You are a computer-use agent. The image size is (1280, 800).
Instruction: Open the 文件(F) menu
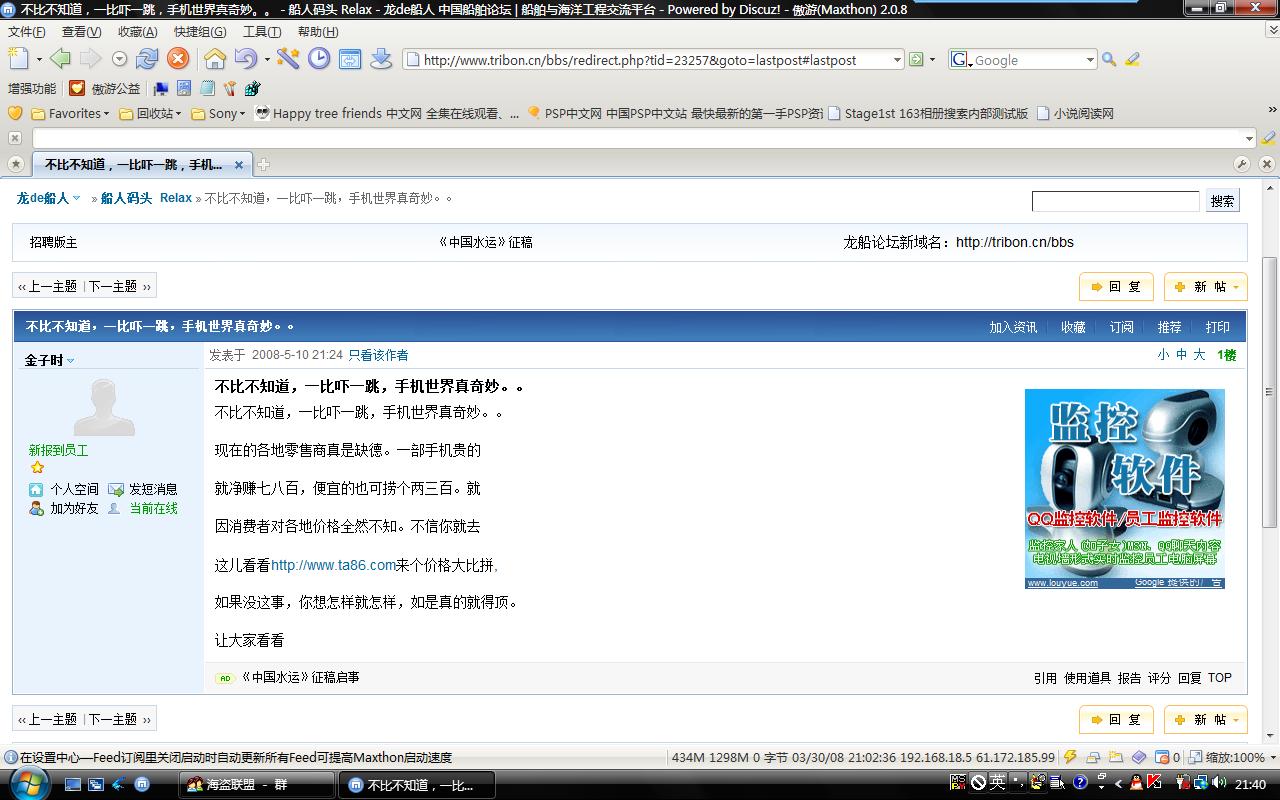coord(27,32)
